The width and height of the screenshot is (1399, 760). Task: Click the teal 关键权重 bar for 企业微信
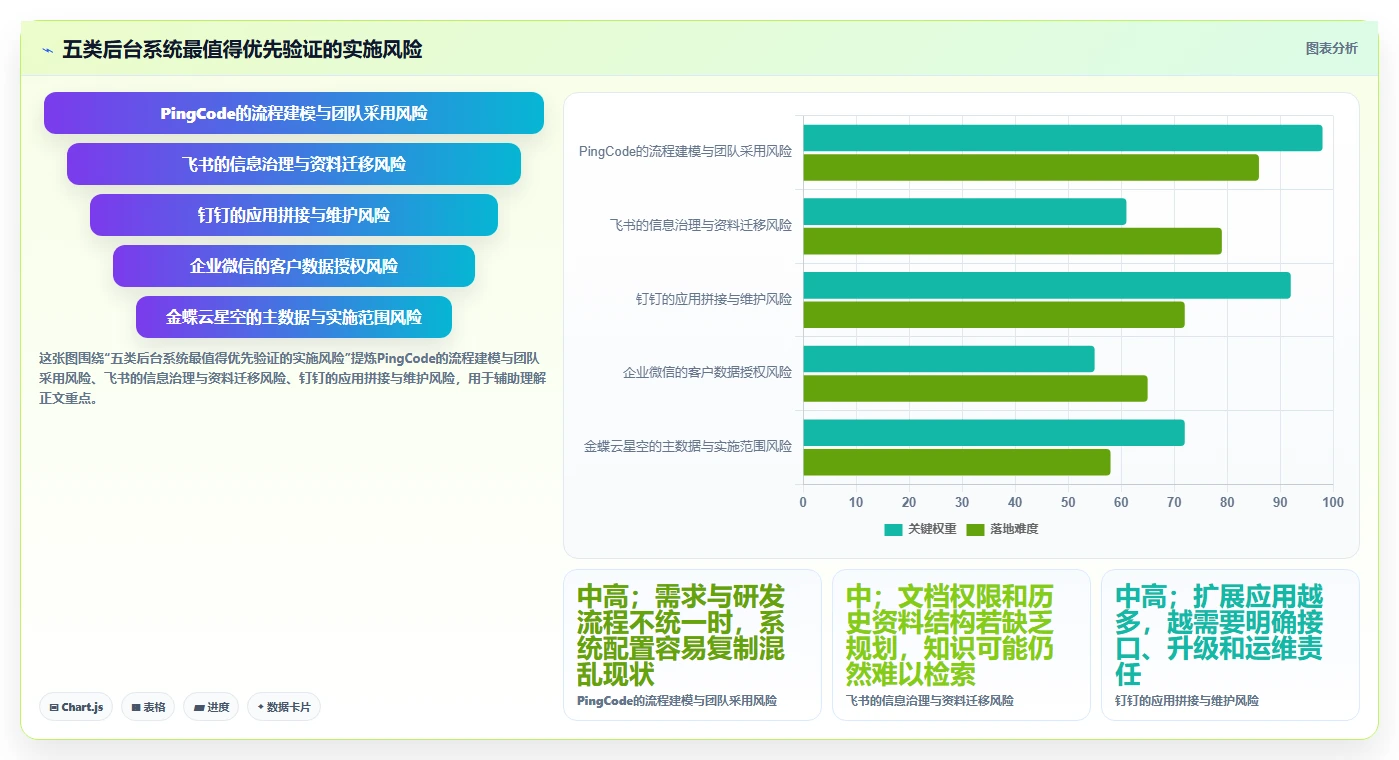tap(949, 358)
